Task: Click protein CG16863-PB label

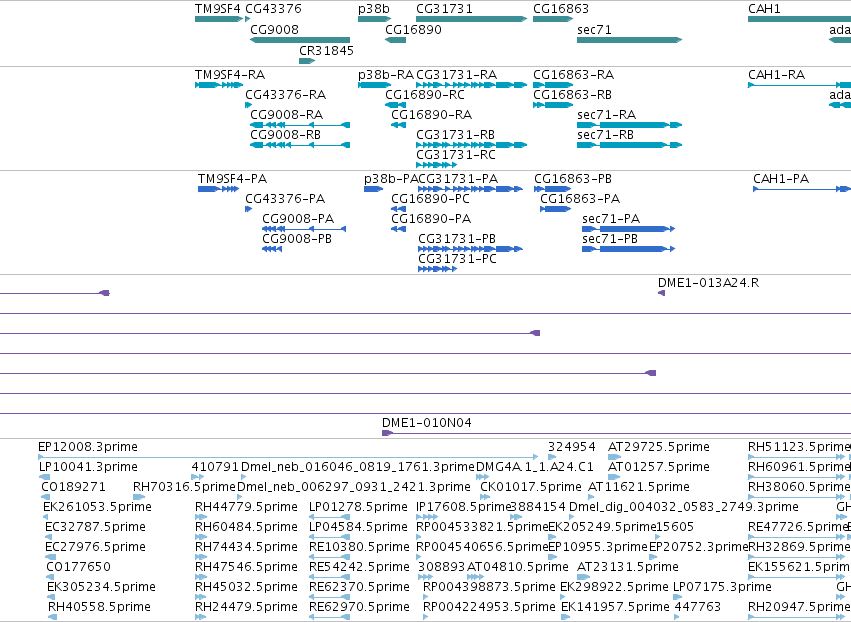Action: point(573,179)
